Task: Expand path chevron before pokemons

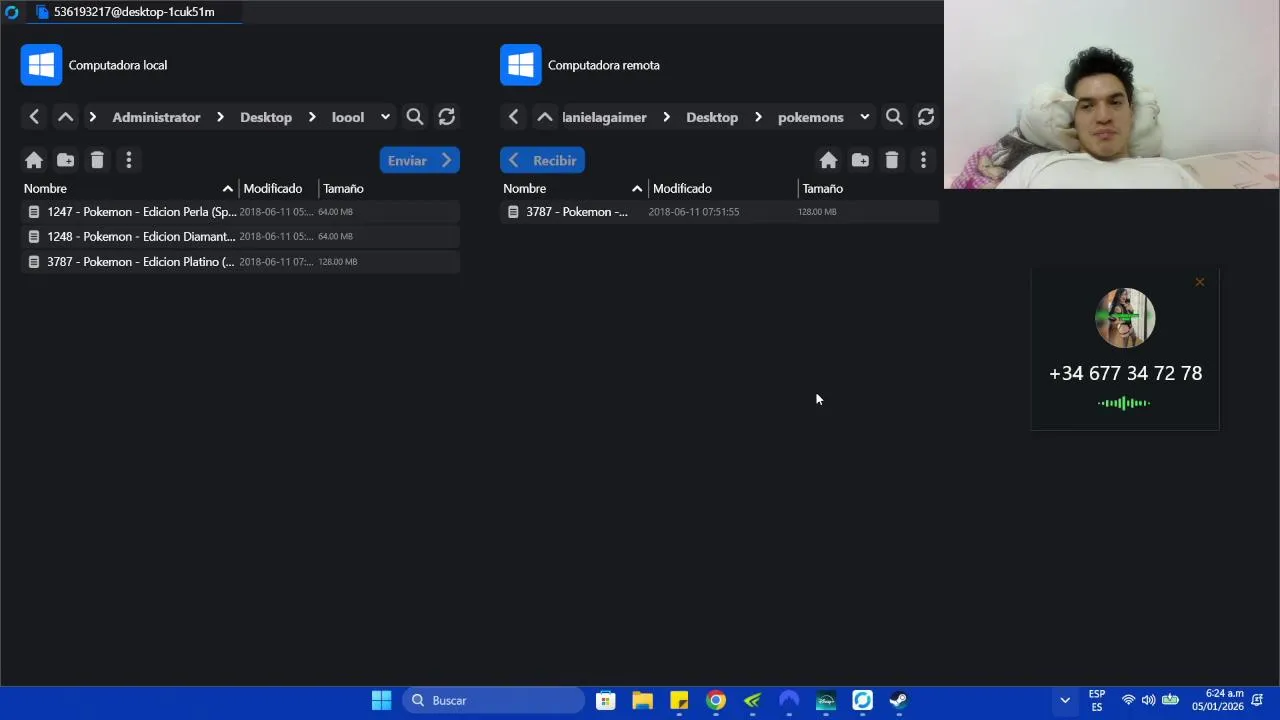Action: 758,117
